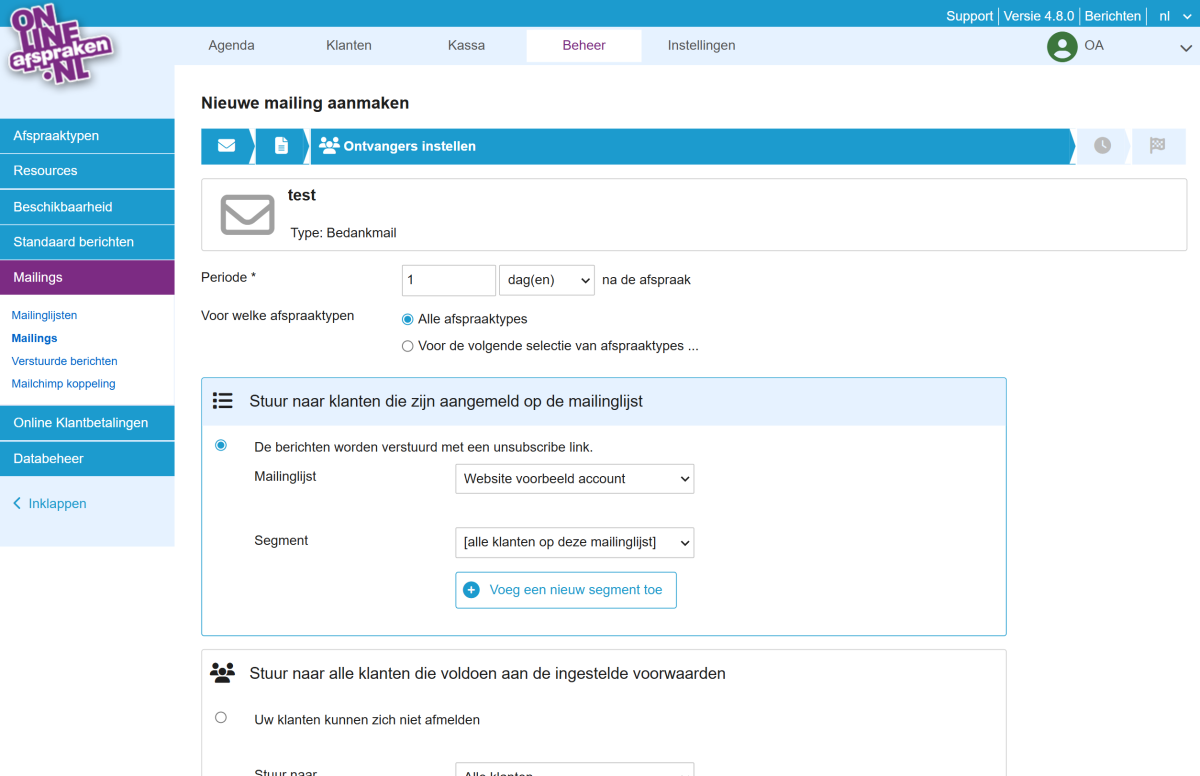Click the Type: Bedankmail text

point(343,232)
